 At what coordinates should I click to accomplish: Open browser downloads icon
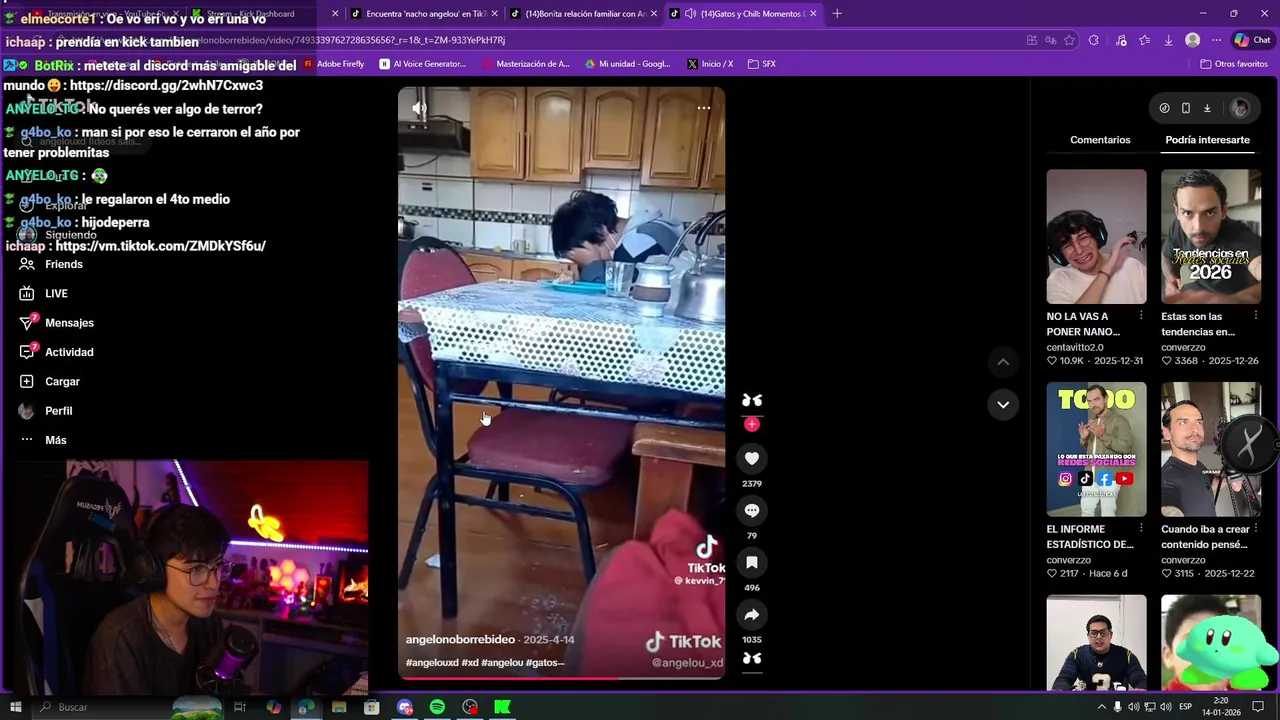[1168, 40]
